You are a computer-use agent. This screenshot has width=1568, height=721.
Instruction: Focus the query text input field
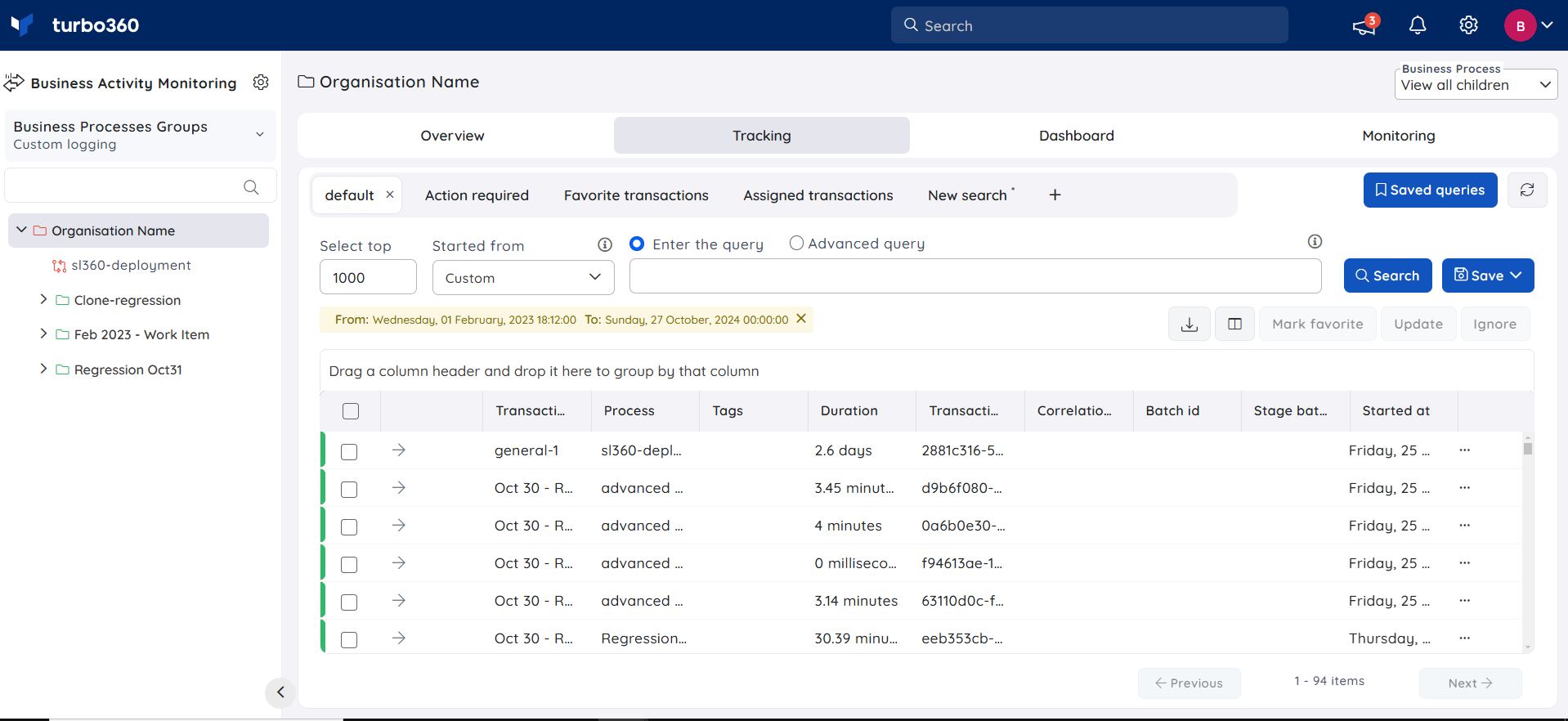974,276
